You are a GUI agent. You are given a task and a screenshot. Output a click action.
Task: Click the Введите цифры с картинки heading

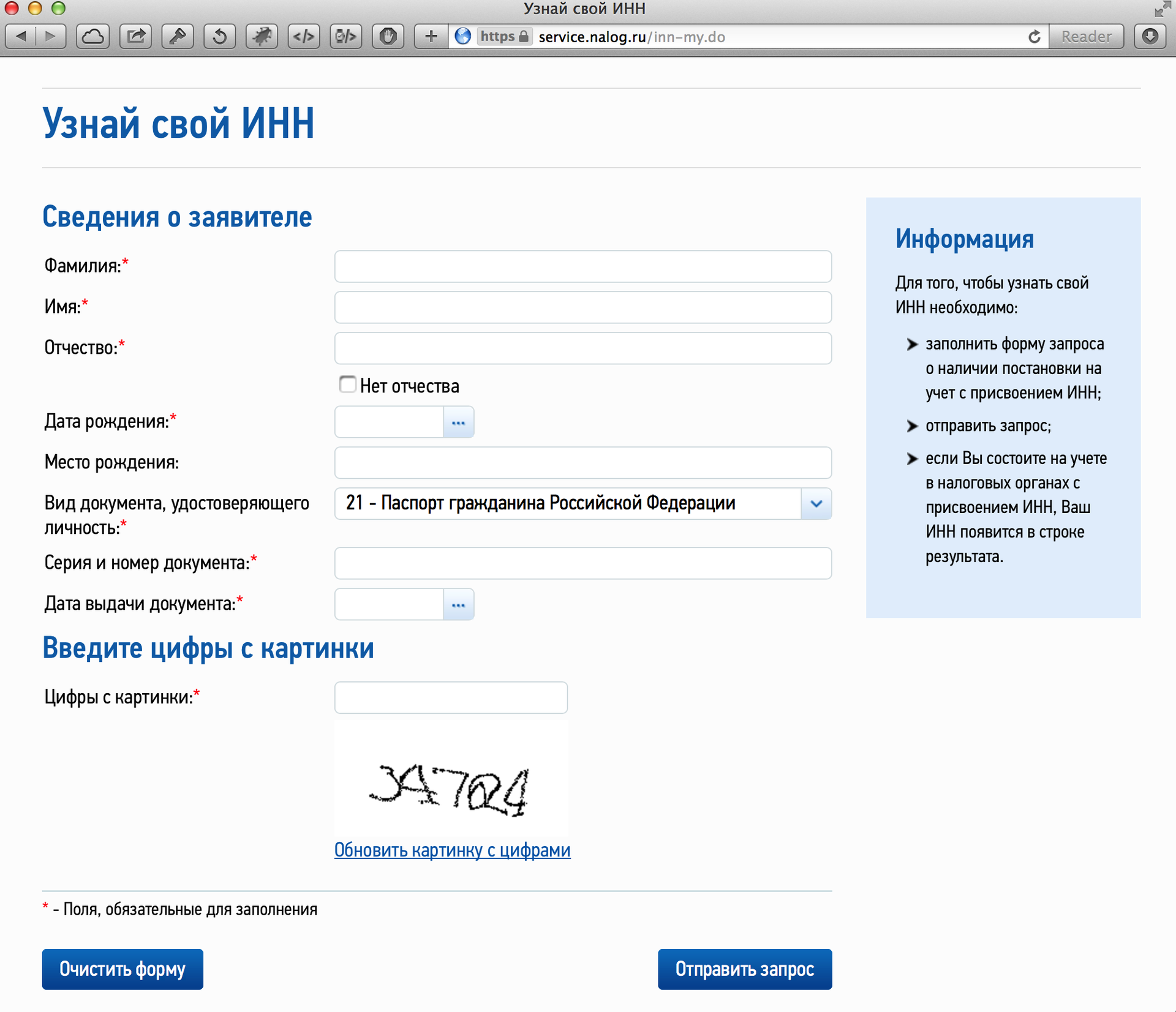pos(208,648)
